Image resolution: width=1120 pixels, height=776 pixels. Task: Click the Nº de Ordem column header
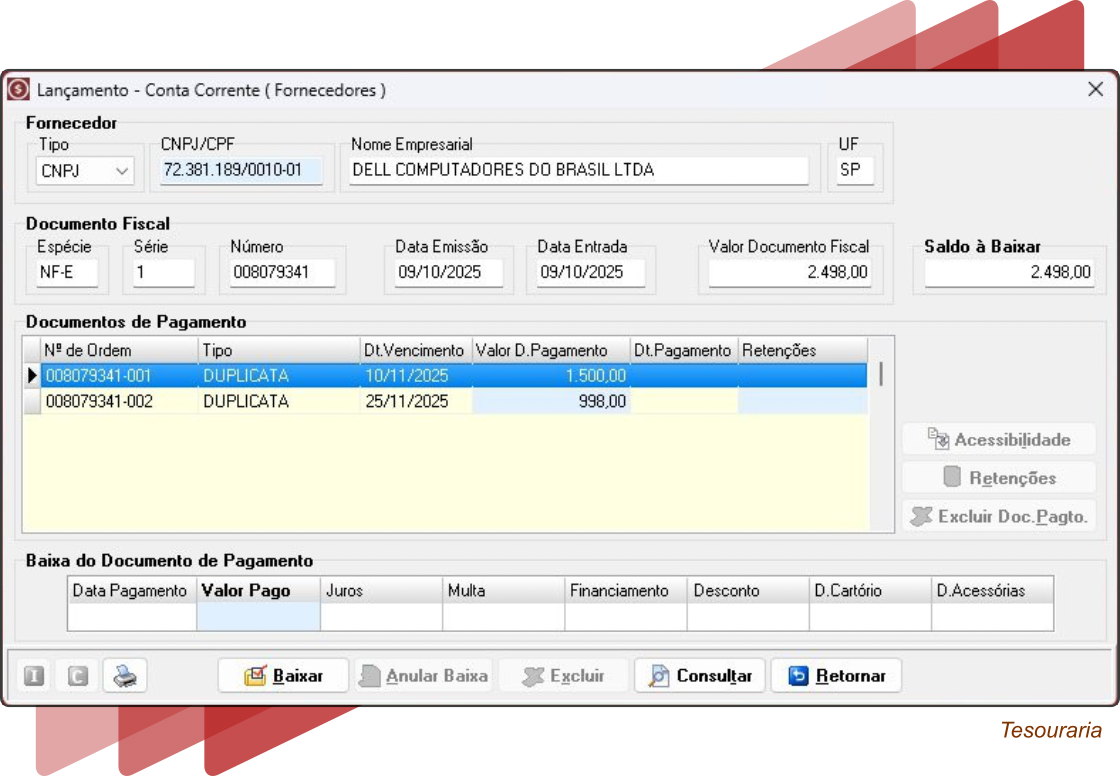[x=118, y=350]
